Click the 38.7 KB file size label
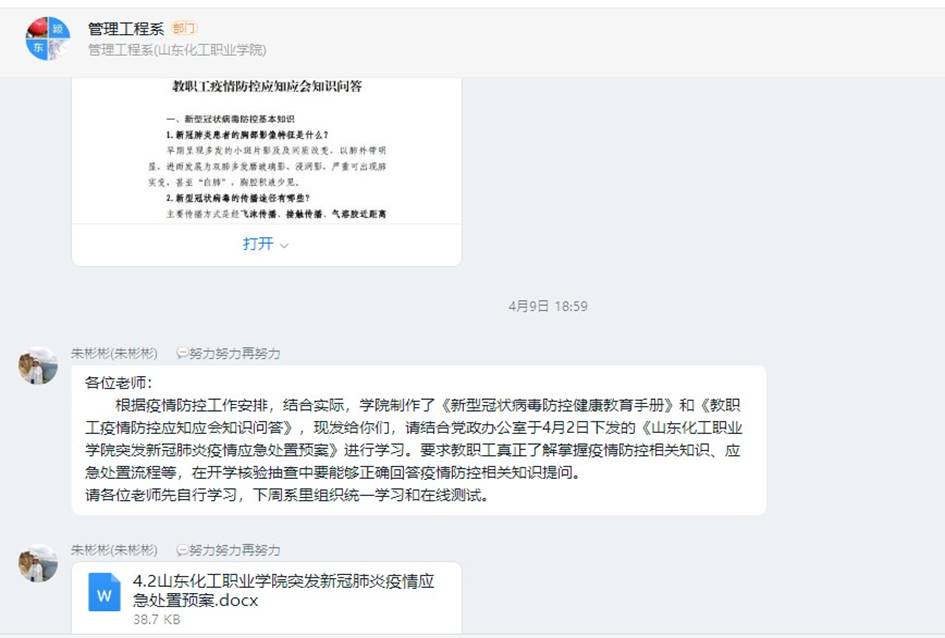Viewport: 945px width, 638px height. (156, 619)
